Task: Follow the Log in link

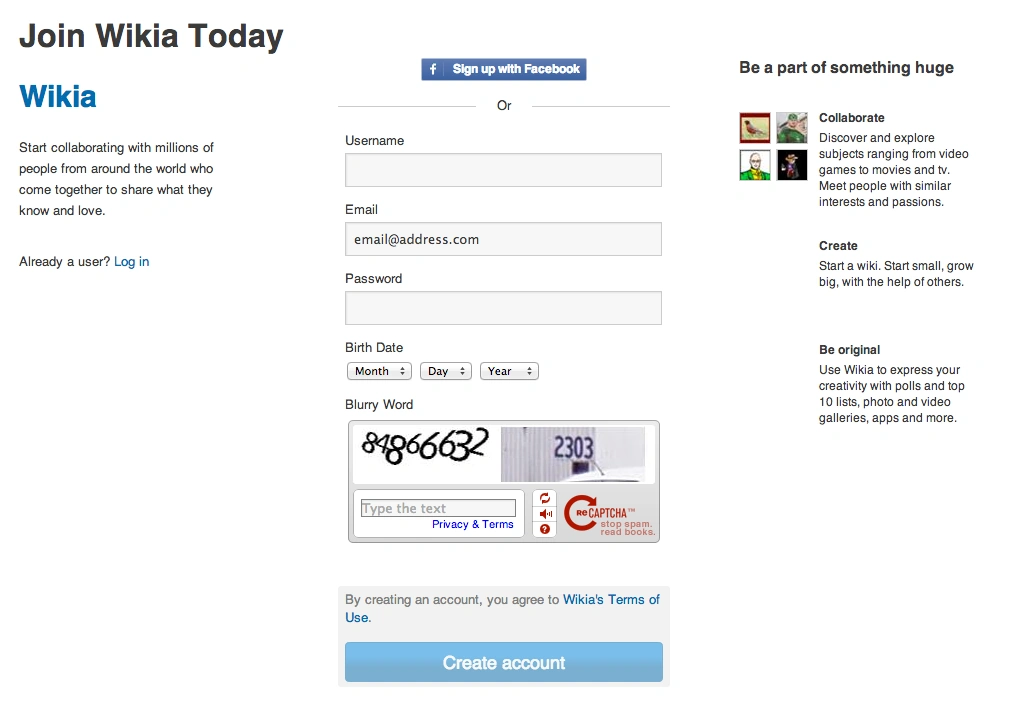Action: (131, 262)
